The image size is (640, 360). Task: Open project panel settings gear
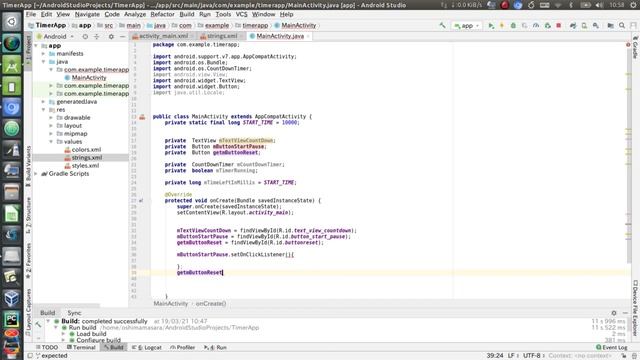pos(111,36)
